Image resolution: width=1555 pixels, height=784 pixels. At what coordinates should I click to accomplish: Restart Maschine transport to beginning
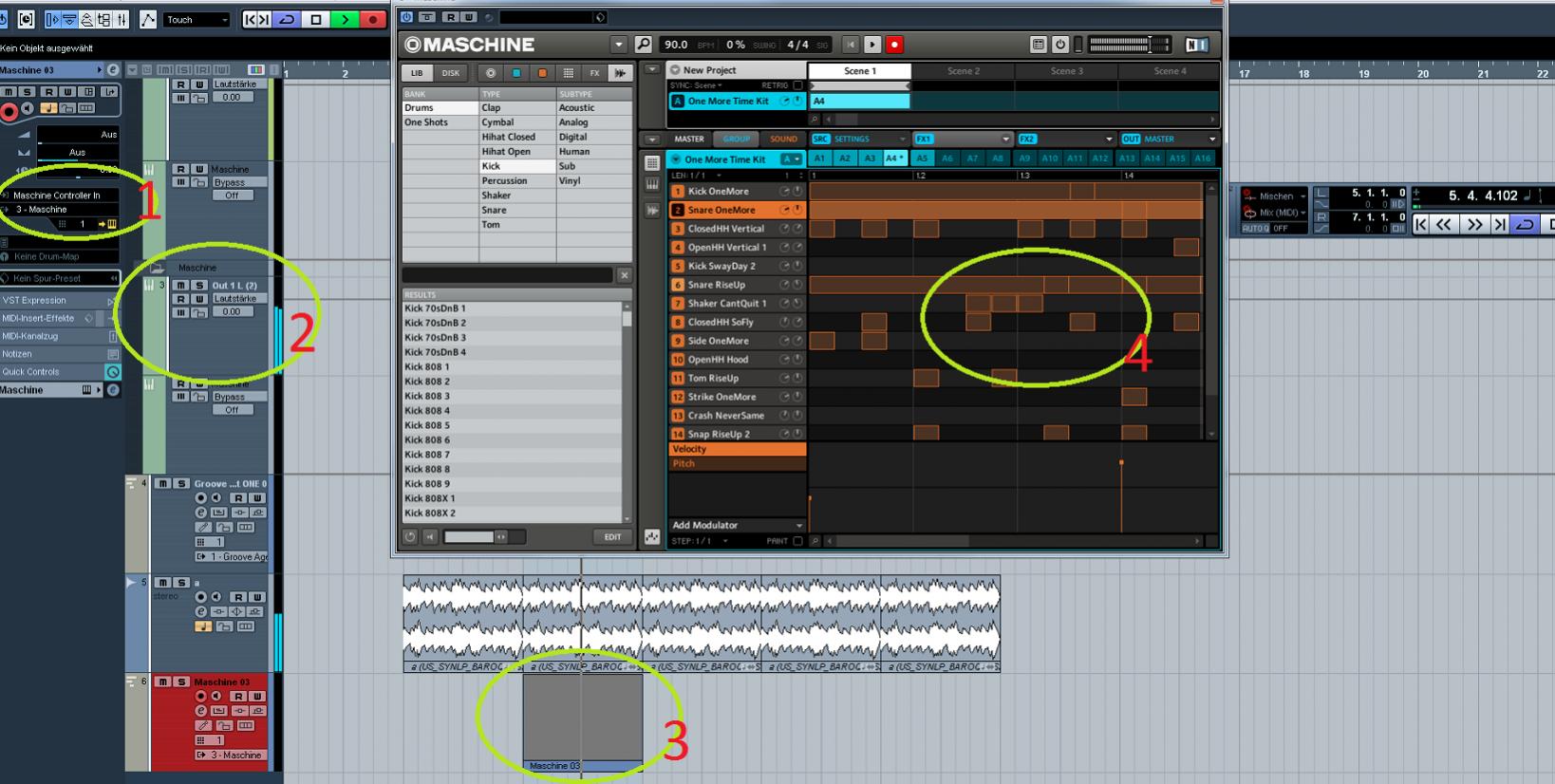click(x=851, y=45)
